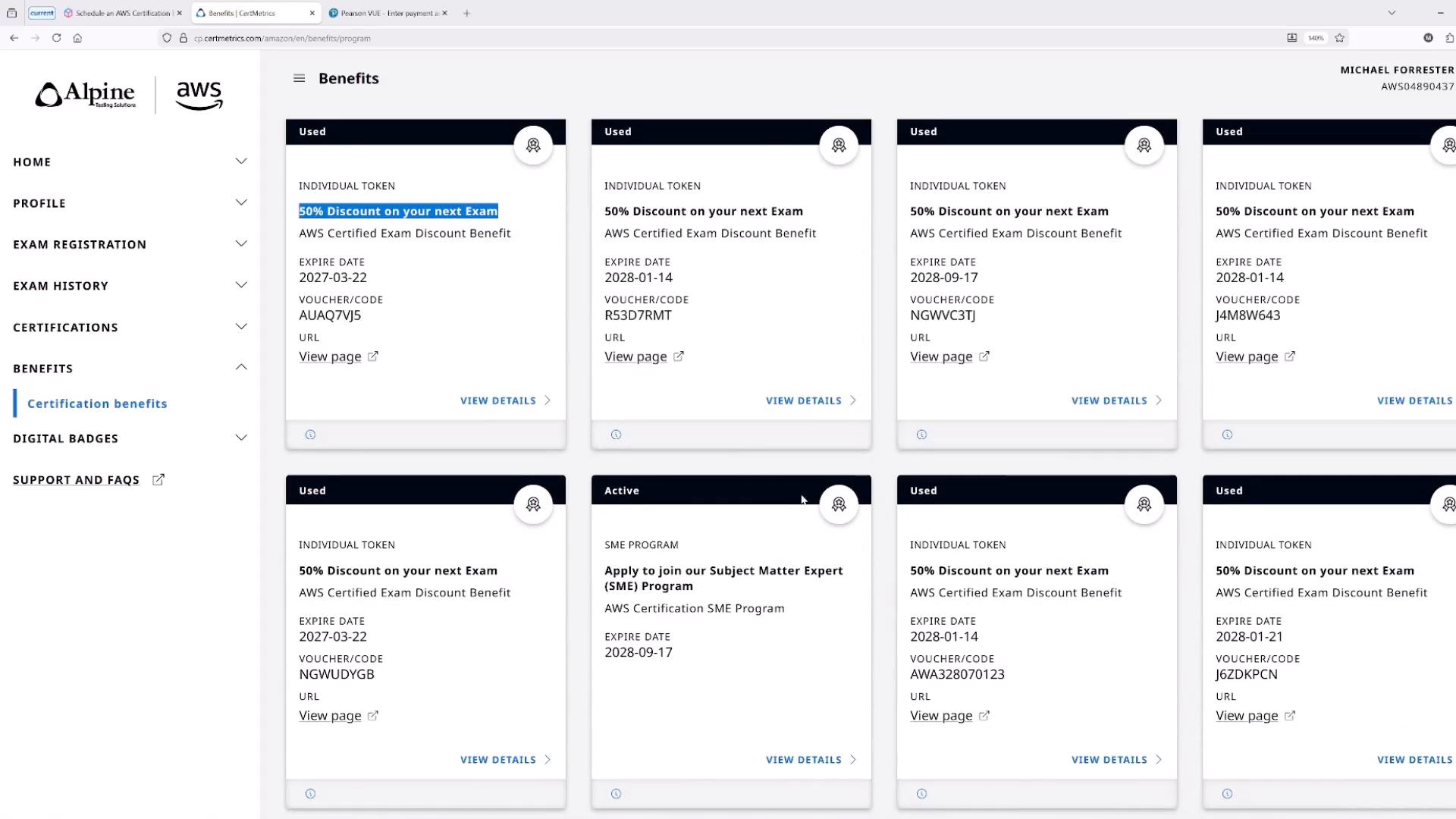Switch to the Schedule an AWS Certification tab
Image resolution: width=1456 pixels, height=819 pixels.
[x=123, y=13]
